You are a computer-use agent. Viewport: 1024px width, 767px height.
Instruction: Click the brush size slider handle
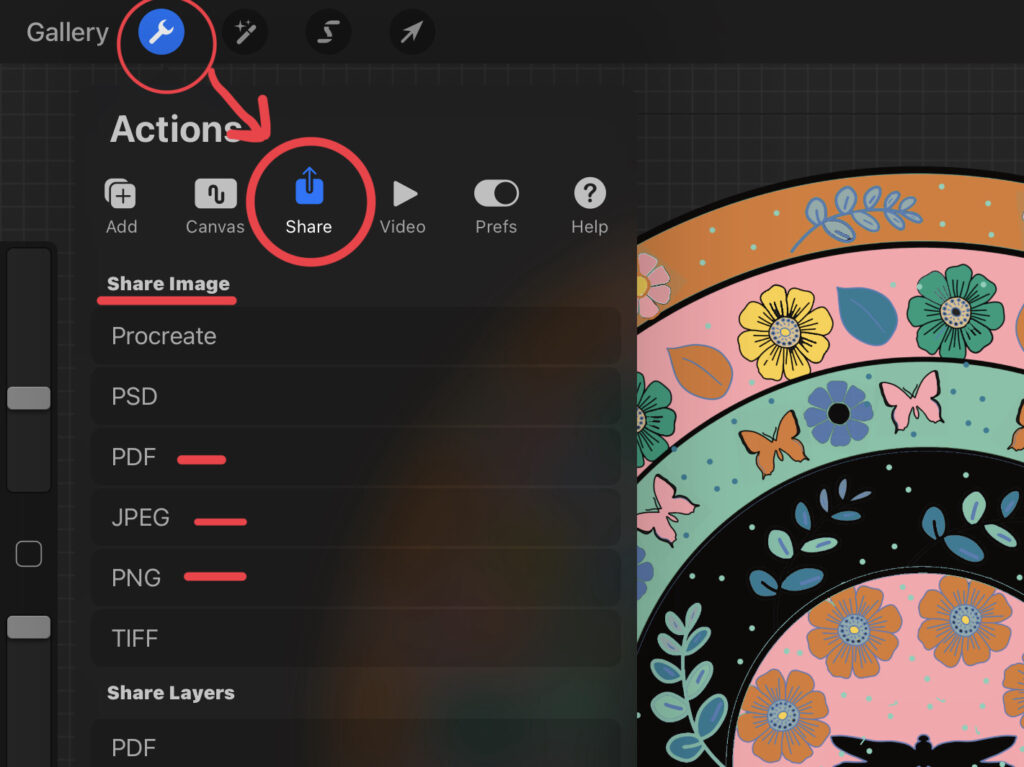pyautogui.click(x=29, y=398)
